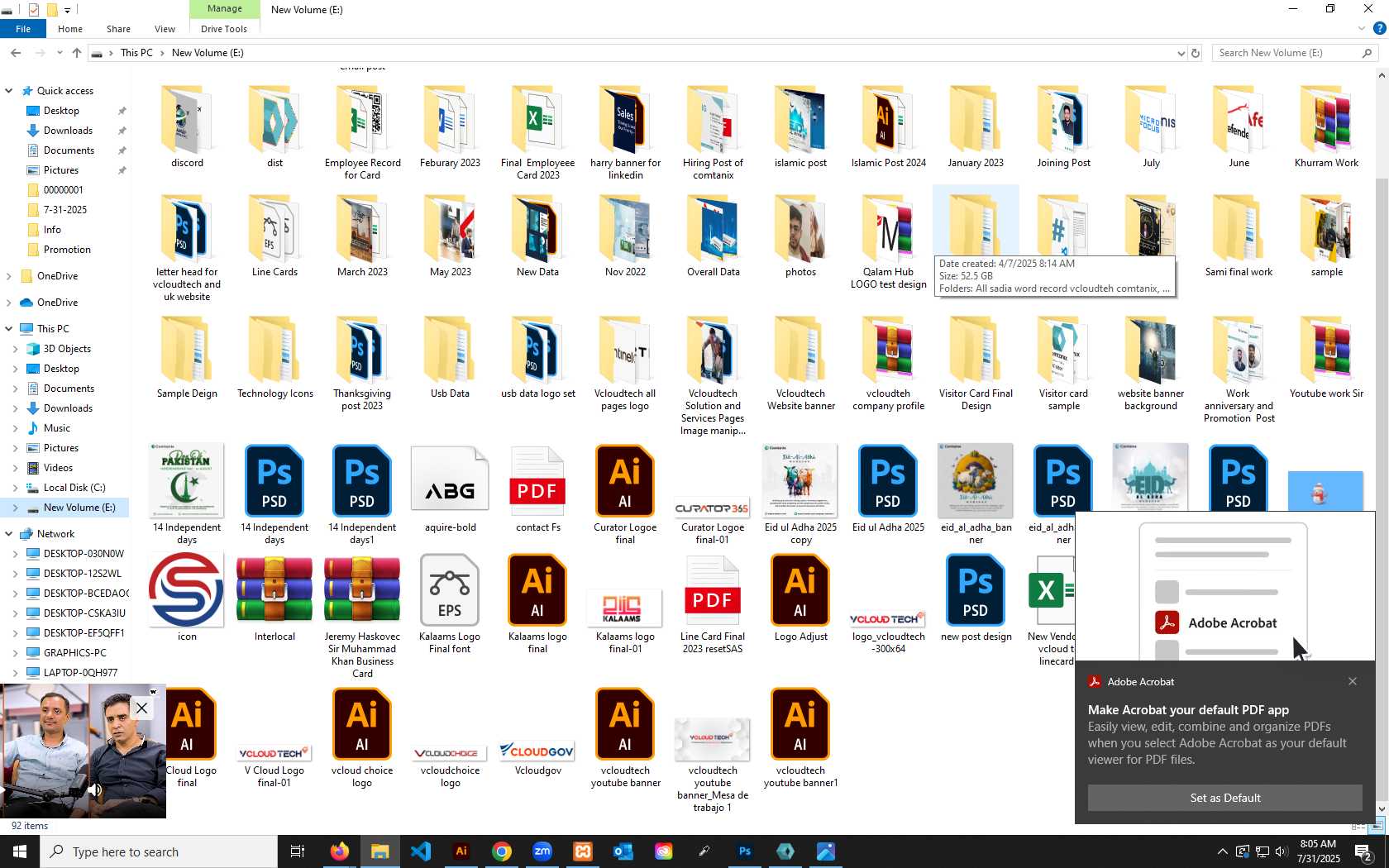Go up one folder level

[x=77, y=53]
